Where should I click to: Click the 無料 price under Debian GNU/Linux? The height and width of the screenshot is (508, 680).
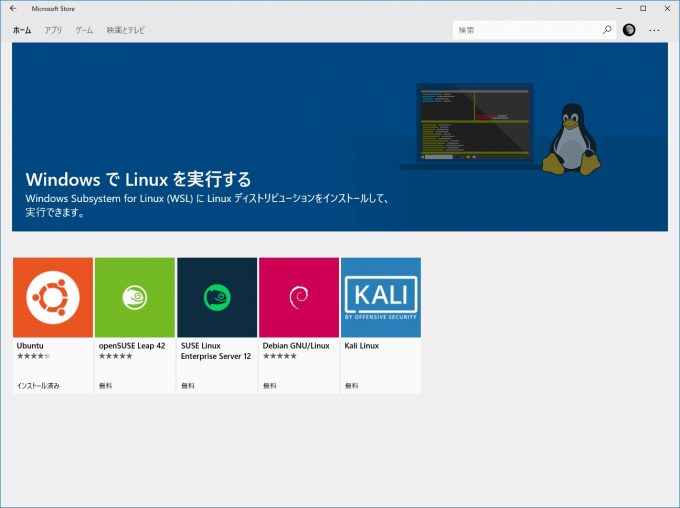[x=269, y=385]
